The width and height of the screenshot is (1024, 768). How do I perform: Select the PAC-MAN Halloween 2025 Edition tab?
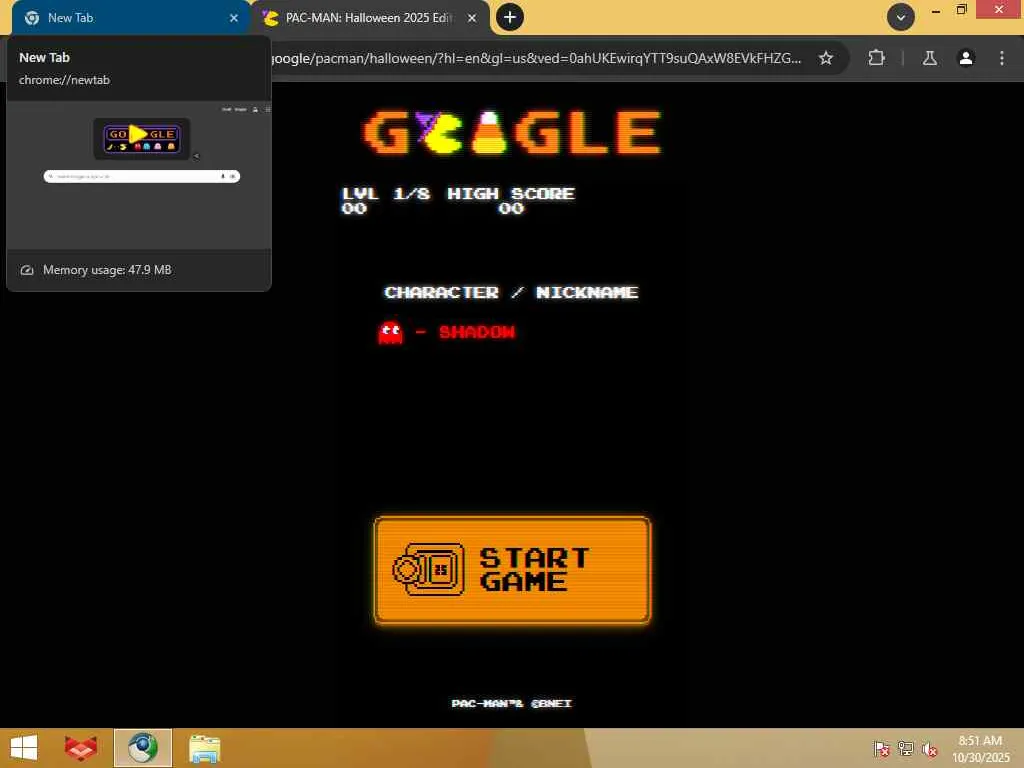[x=369, y=18]
